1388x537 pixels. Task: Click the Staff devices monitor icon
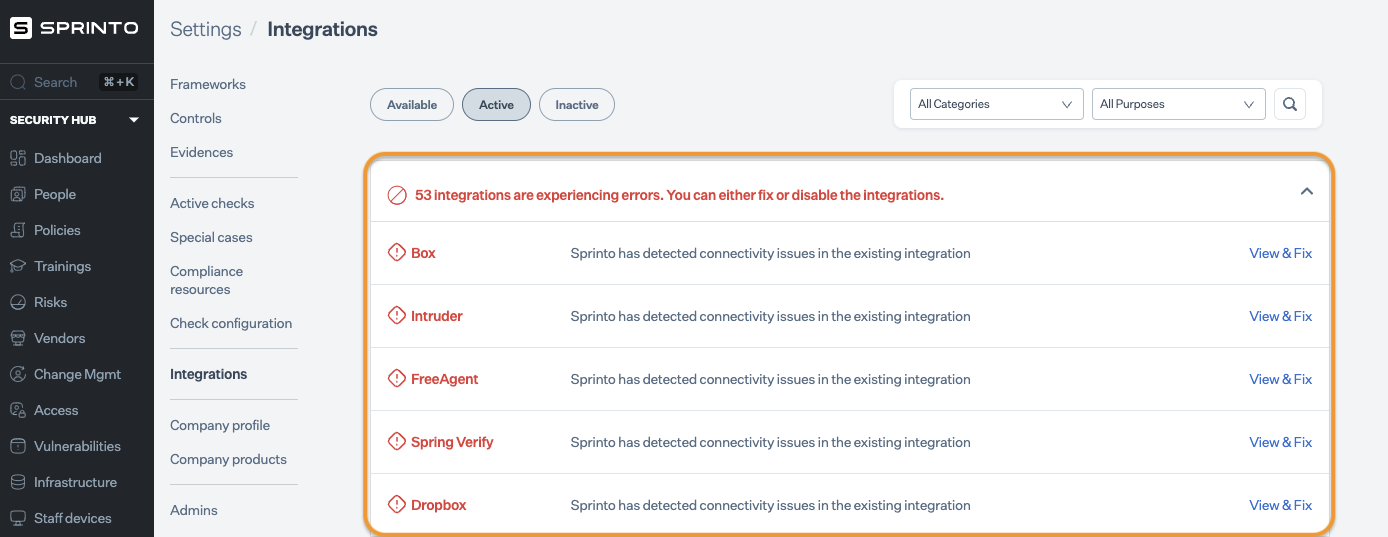coord(18,518)
